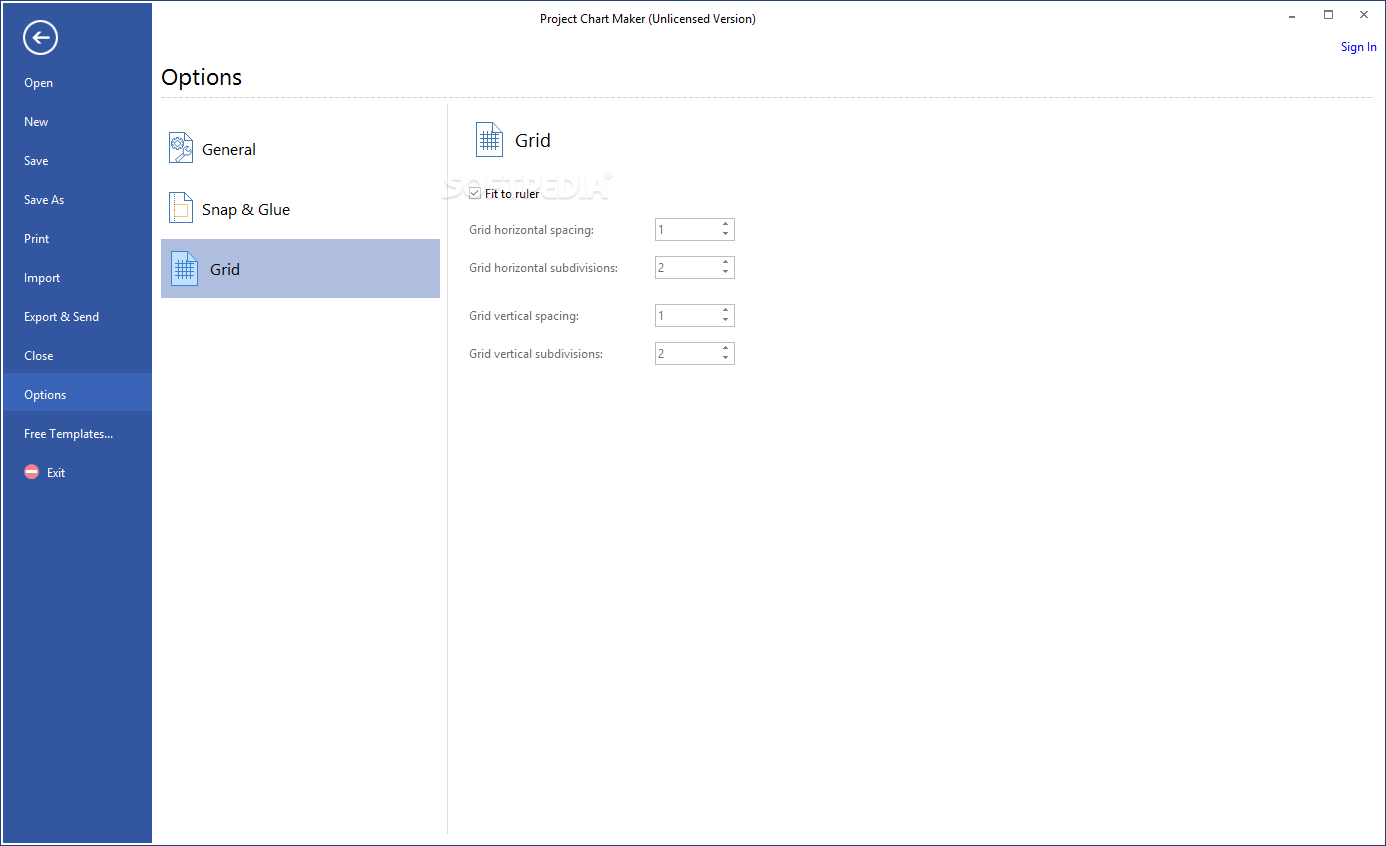Image resolution: width=1386 pixels, height=846 pixels.
Task: Select the Grid options category
Action: click(x=300, y=268)
